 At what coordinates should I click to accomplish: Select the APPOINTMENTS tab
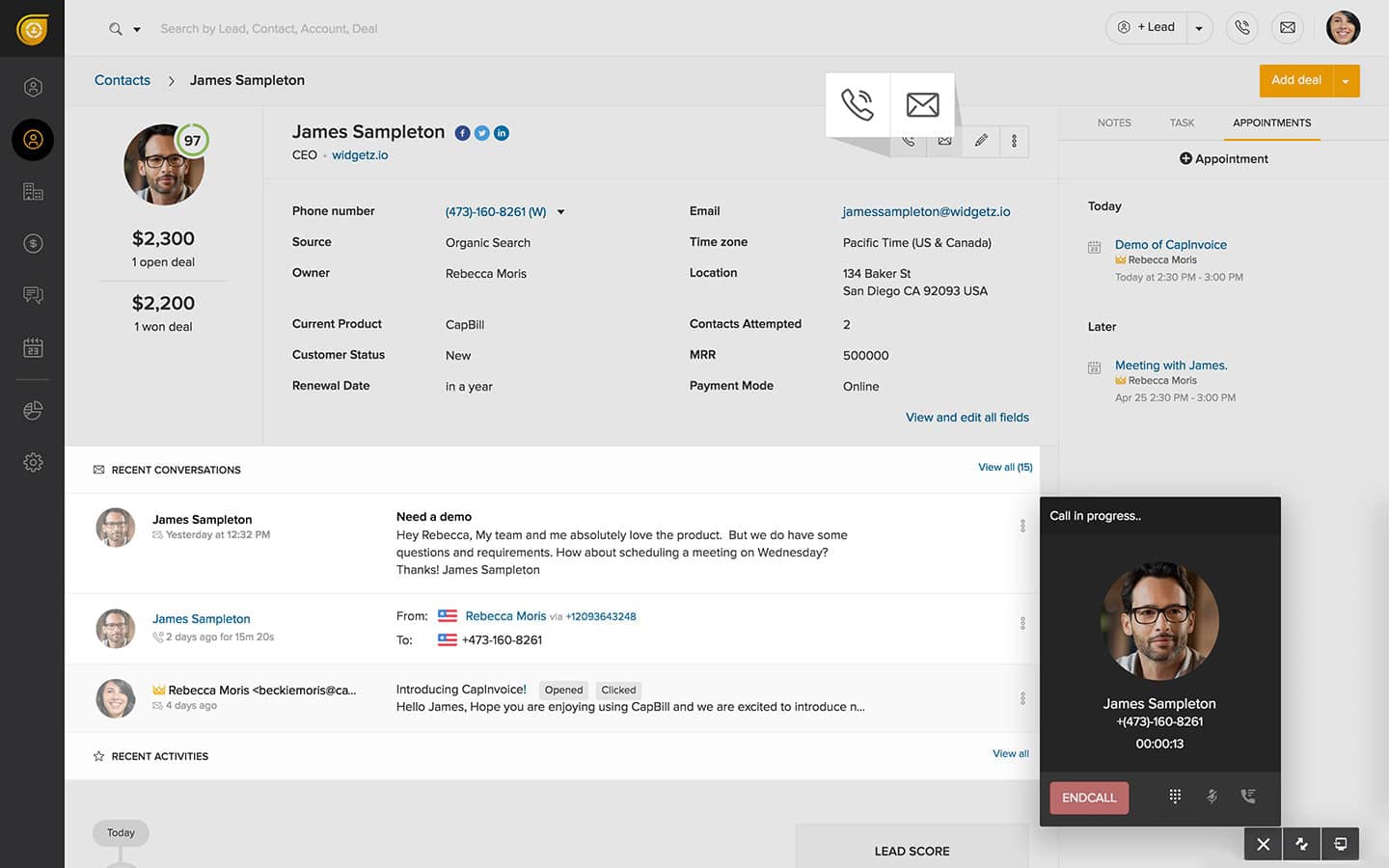tap(1271, 122)
